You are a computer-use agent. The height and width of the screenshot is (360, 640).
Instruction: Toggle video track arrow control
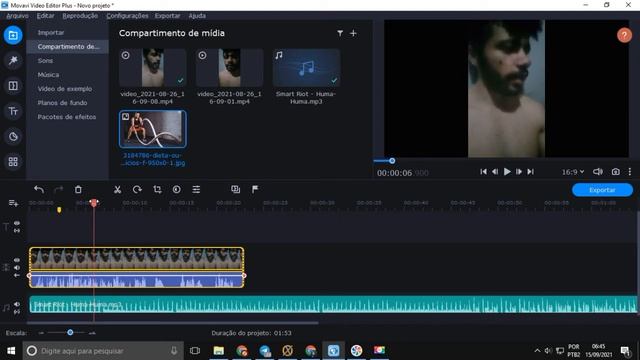[x=17, y=276]
